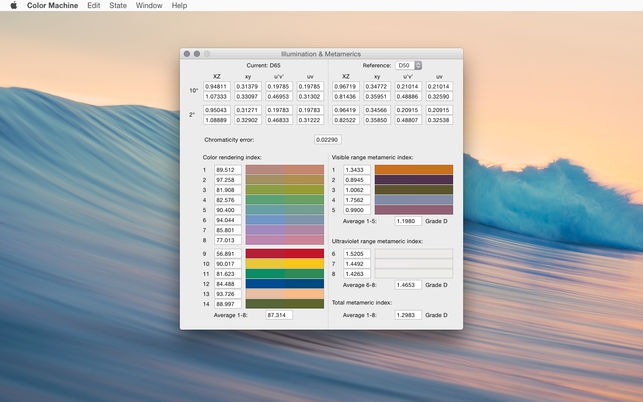Select color rendering swatch 4 green
This screenshot has height=402, width=643.
coord(285,200)
